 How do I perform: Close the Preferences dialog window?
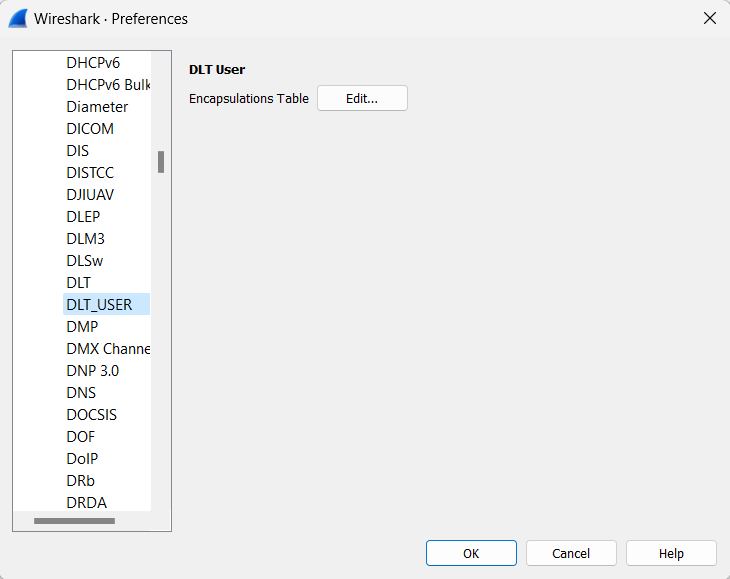710,18
